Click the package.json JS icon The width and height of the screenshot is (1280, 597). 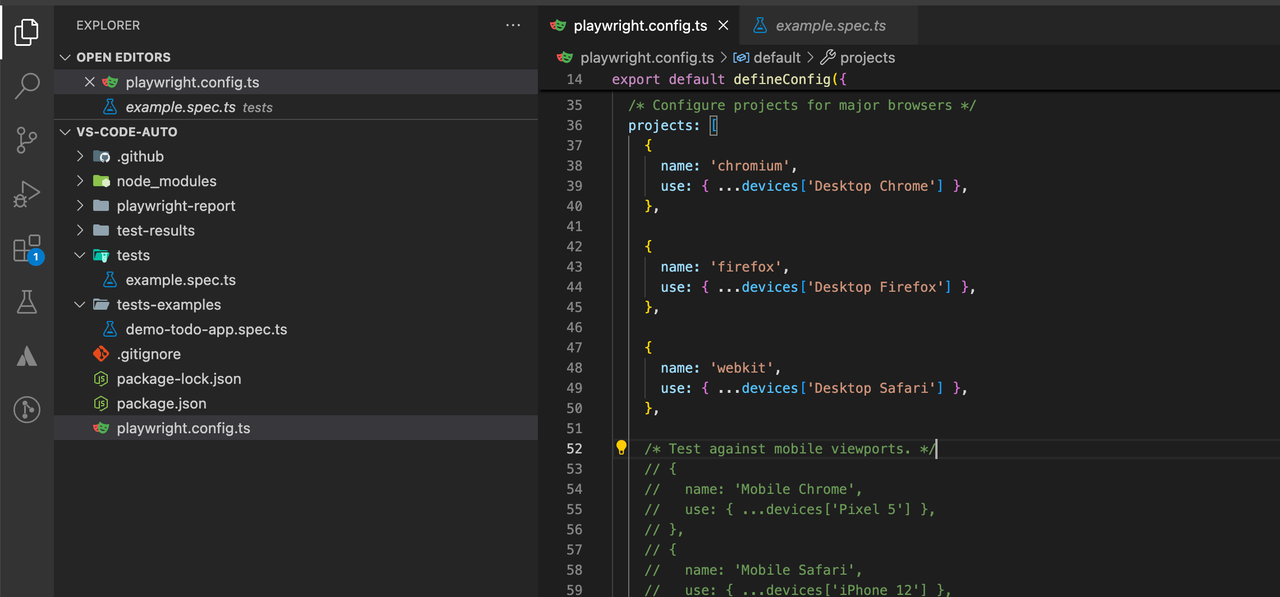(100, 404)
